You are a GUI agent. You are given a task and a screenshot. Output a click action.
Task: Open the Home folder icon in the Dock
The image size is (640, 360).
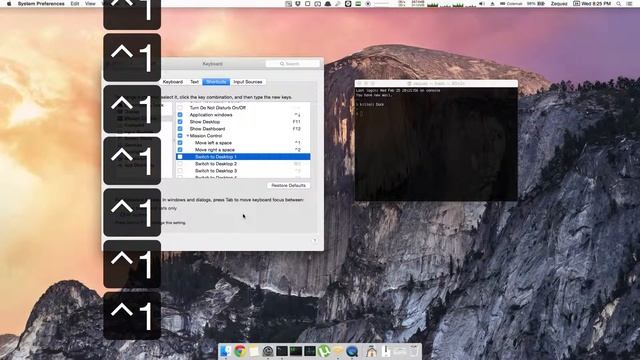coord(371,351)
